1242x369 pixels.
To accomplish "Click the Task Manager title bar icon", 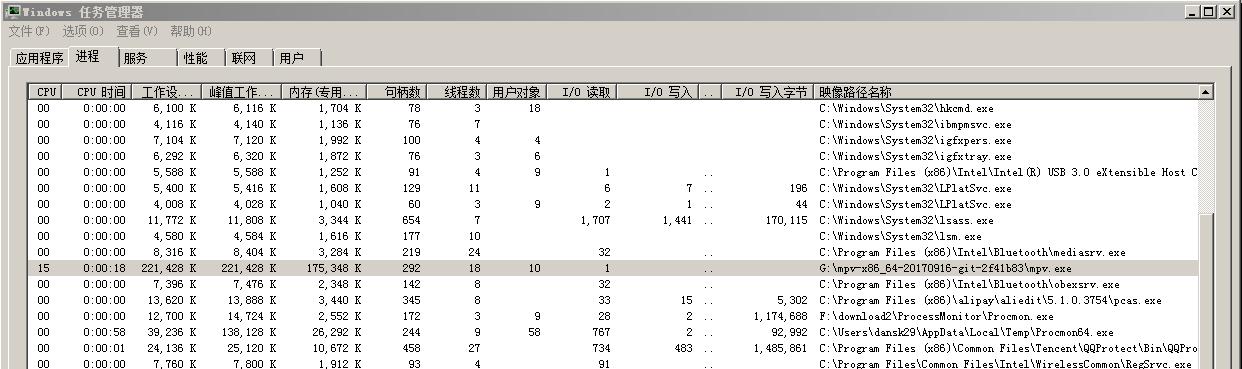I will pyautogui.click(x=13, y=11).
